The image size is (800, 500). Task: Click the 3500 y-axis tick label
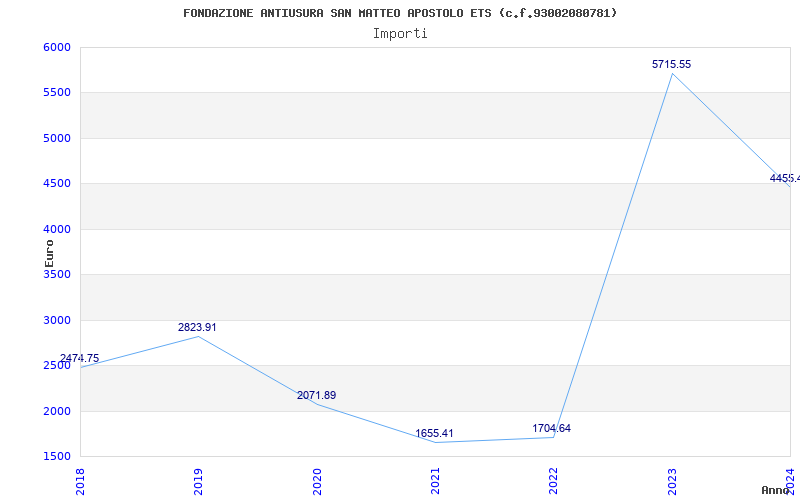(57, 275)
